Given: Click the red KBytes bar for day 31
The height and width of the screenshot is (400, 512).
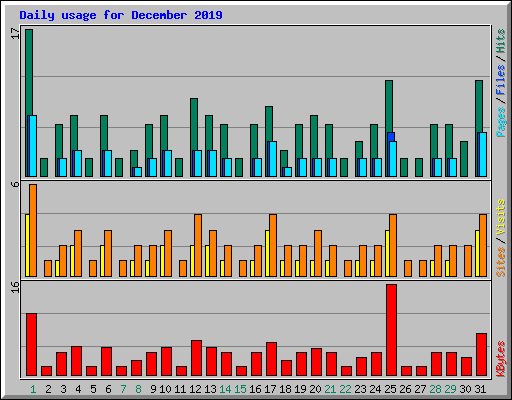Looking at the screenshot, I should [481, 354].
